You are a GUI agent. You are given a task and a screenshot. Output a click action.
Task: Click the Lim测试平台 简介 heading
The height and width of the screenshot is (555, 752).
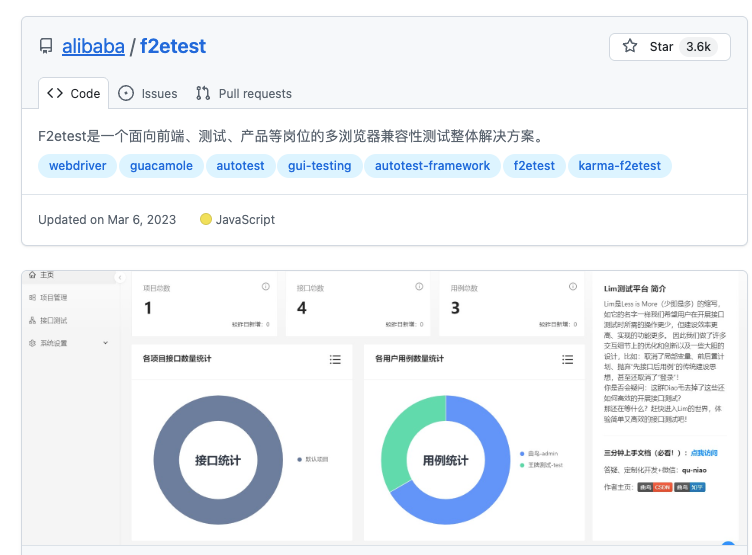coord(634,289)
